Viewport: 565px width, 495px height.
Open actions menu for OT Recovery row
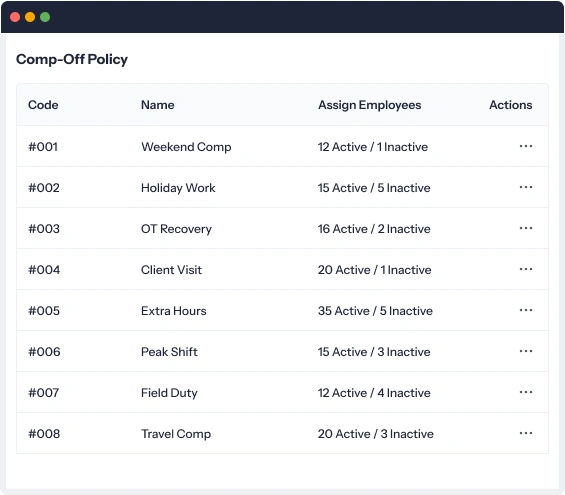tap(526, 228)
